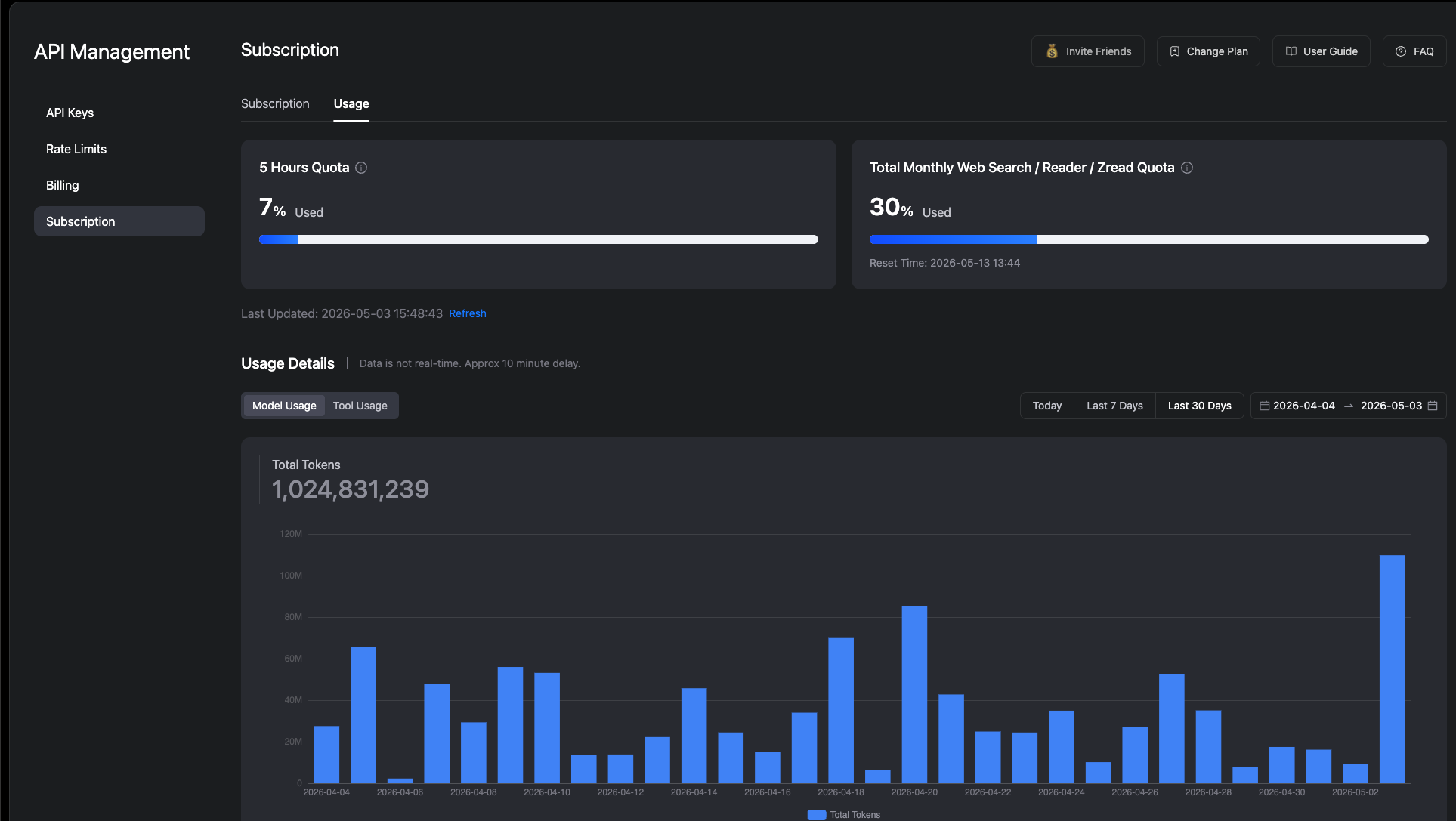Toggle the Total Tokens legend marker
Image resolution: width=1456 pixels, height=821 pixels.
(817, 815)
